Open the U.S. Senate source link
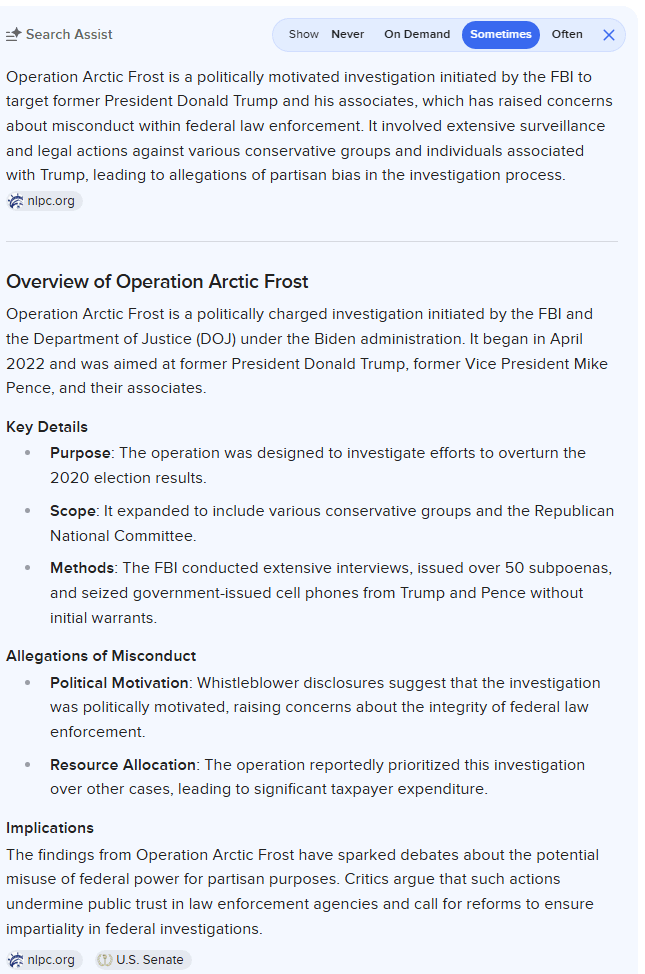Viewport: 645px width, 974px height. pyautogui.click(x=149, y=960)
